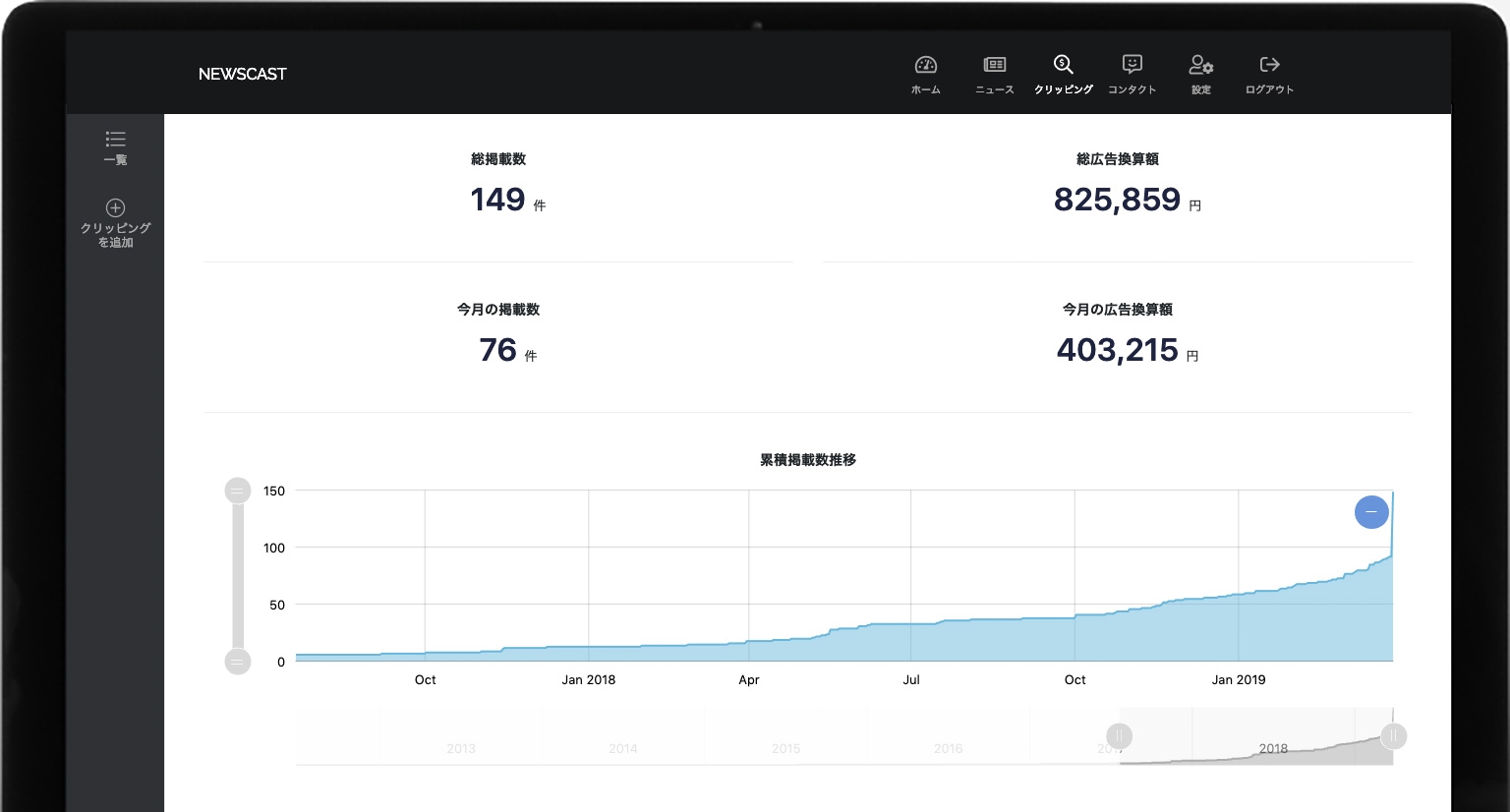Viewport: 1510px width, 812px height.
Task: Open the News section newspaper icon
Action: 994,66
